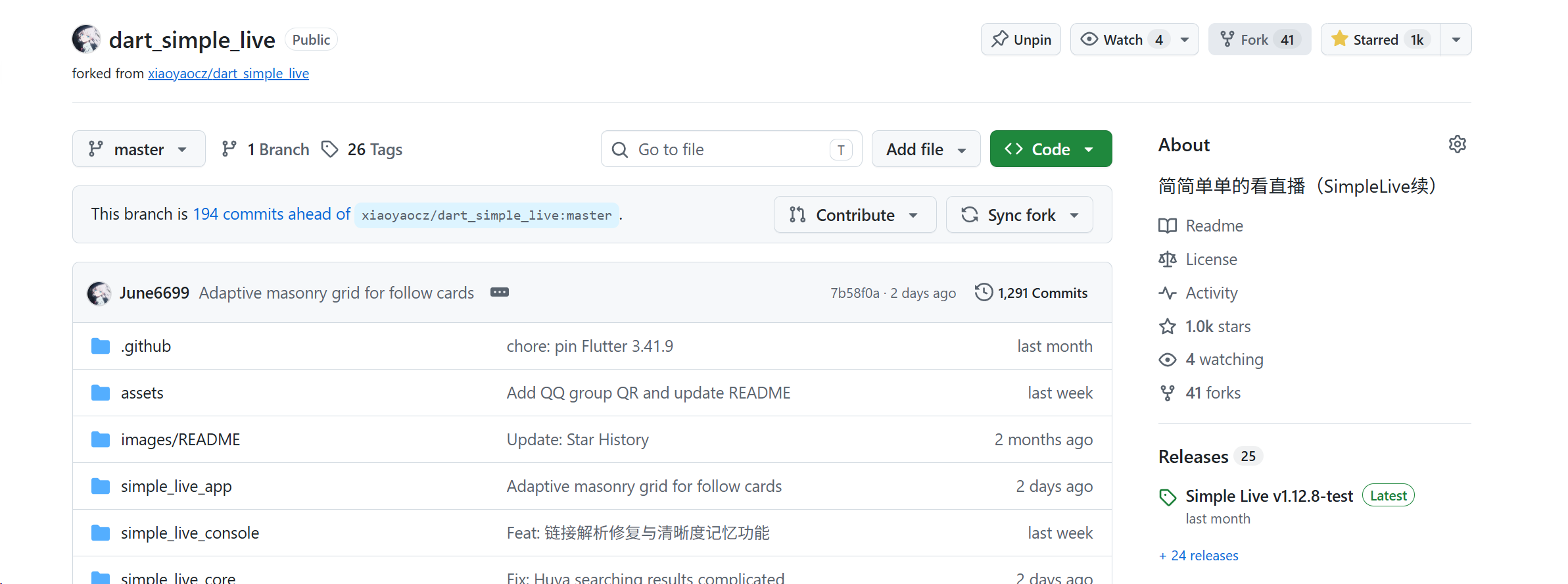Focus the Go to file search field
This screenshot has height=584, width=1568.
pos(731,149)
